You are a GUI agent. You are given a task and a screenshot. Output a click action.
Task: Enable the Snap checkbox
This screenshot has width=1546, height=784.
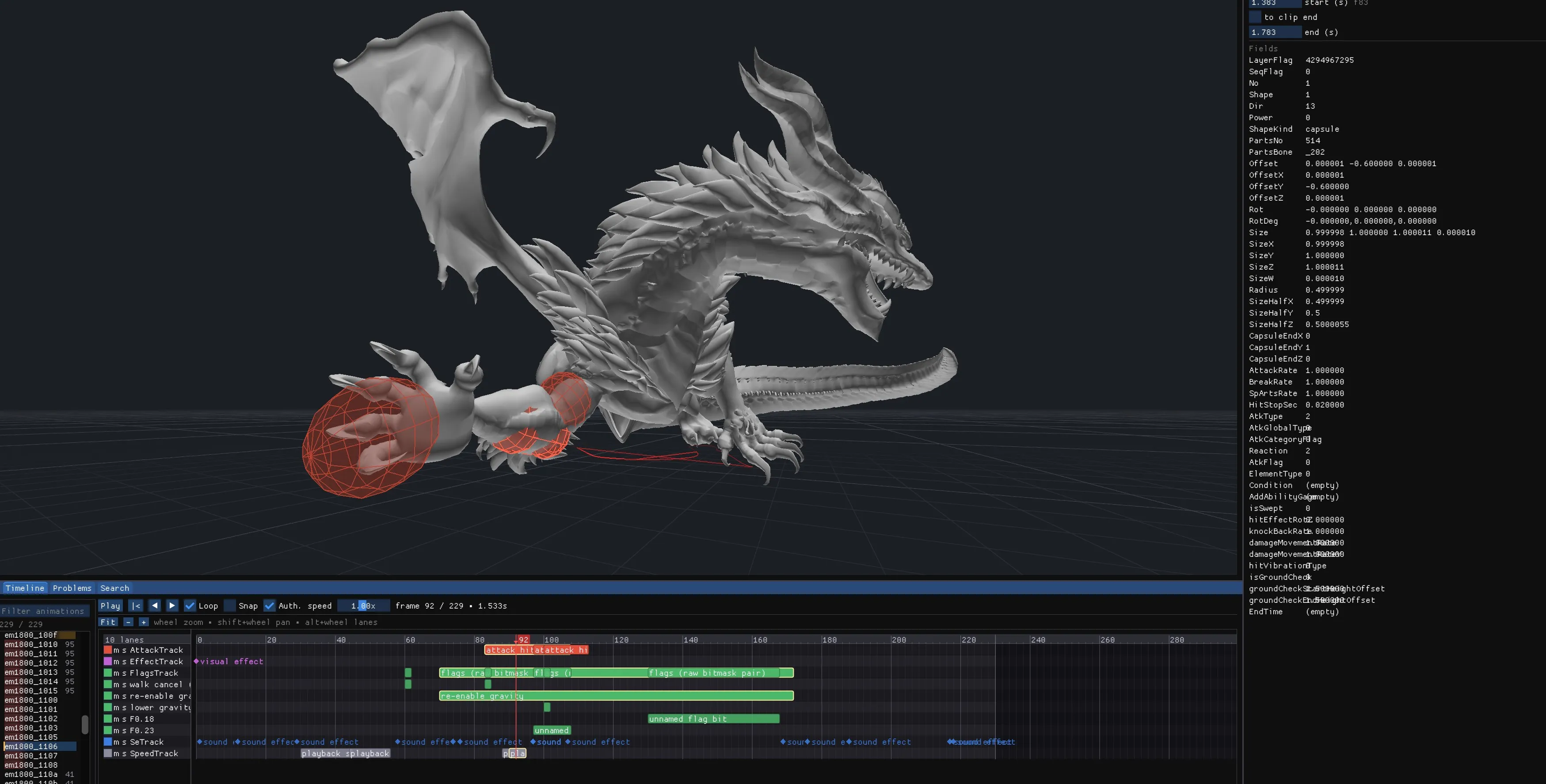point(230,606)
